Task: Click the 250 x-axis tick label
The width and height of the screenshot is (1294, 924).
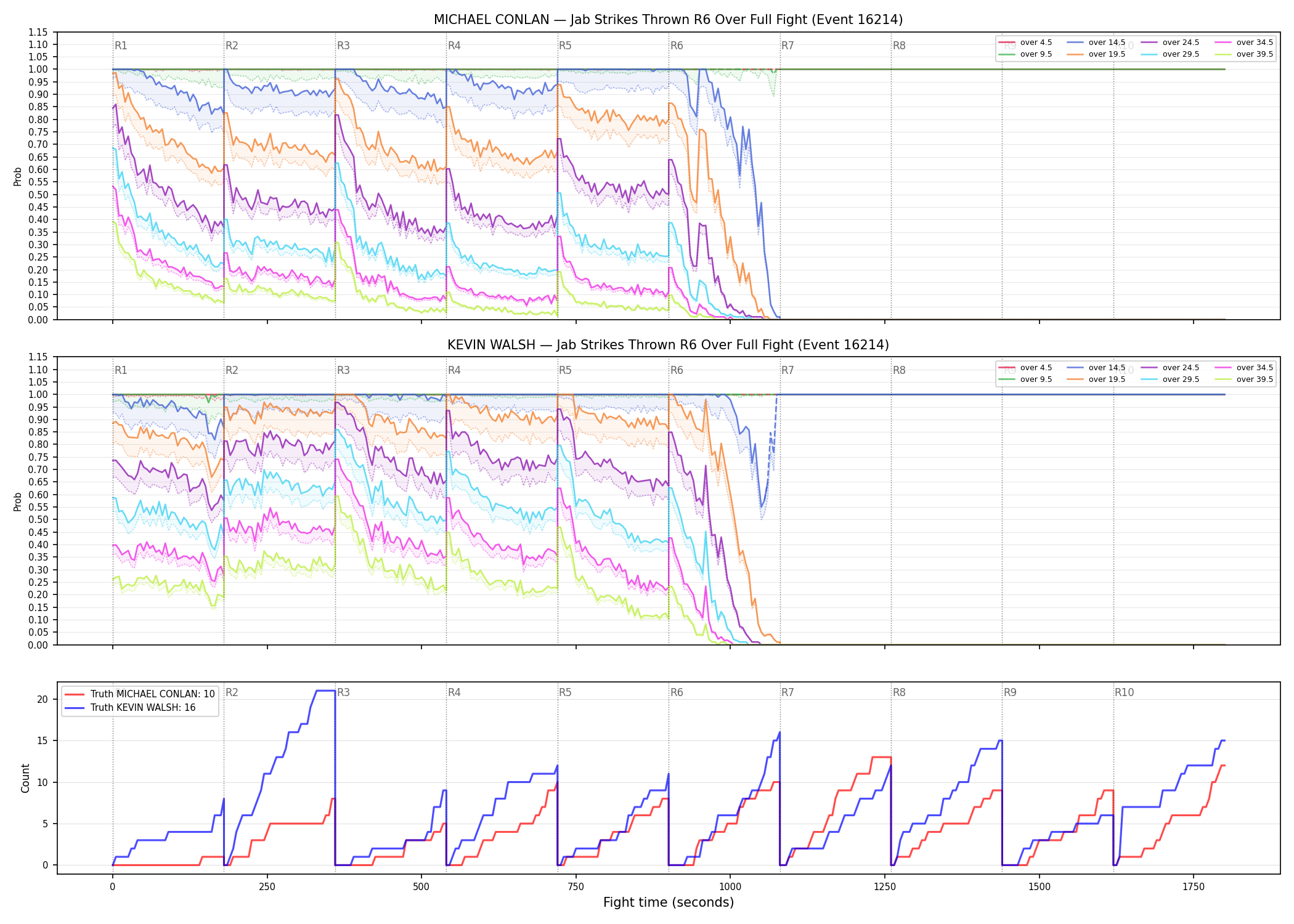Action: [267, 886]
